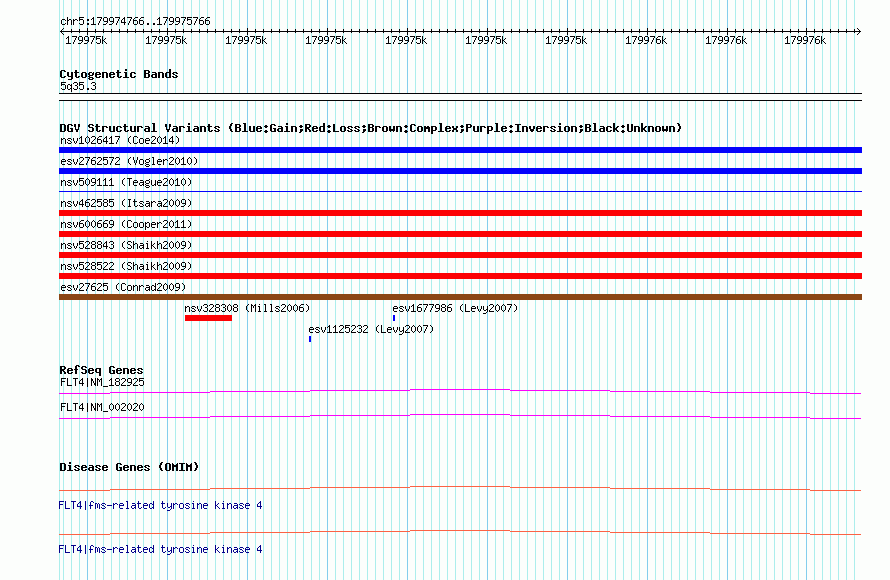The image size is (890, 580).
Task: Open the first FLT4 fms-related tyrosine kinase 4 link
Action: pyautogui.click(x=160, y=505)
